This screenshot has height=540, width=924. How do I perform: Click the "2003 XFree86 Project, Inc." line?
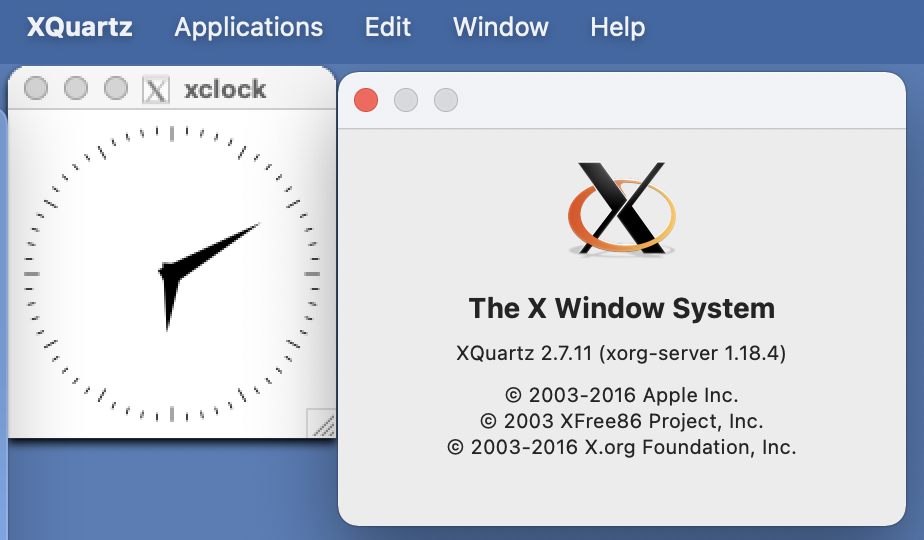tap(622, 421)
